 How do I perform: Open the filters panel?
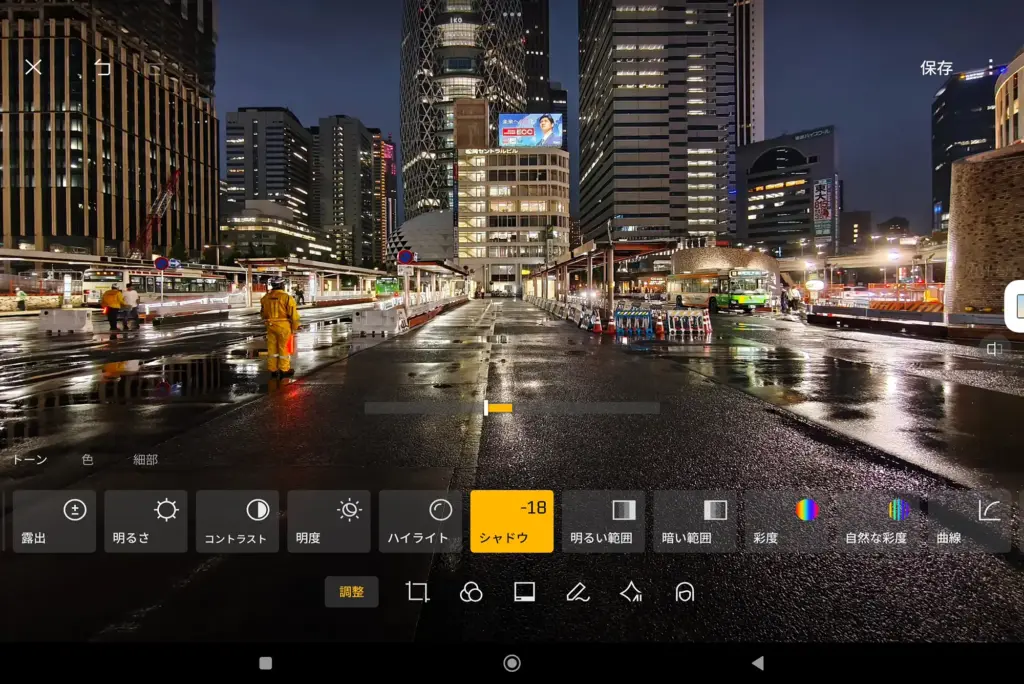point(471,591)
